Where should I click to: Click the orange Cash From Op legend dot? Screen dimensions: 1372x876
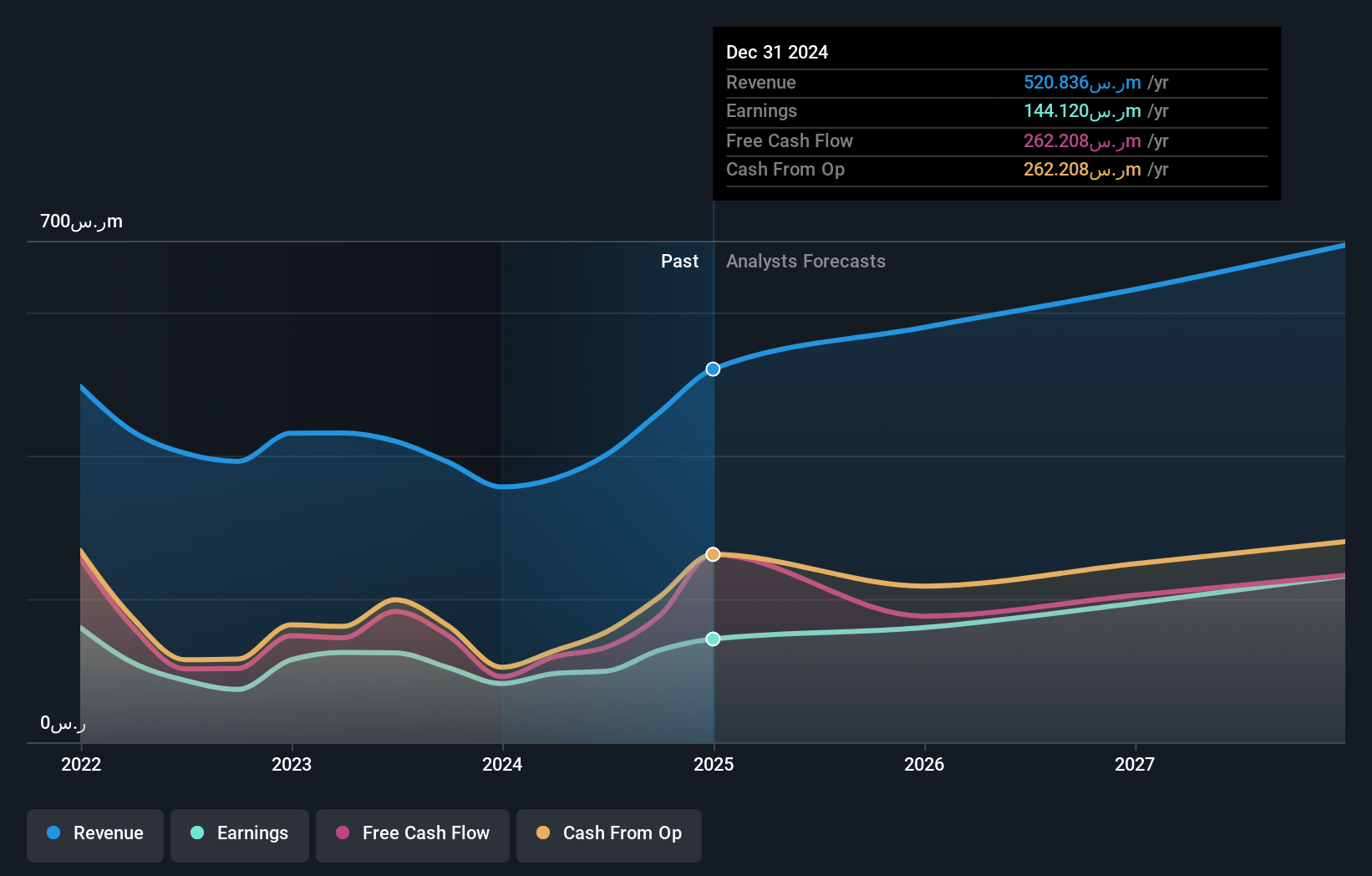coord(543,833)
